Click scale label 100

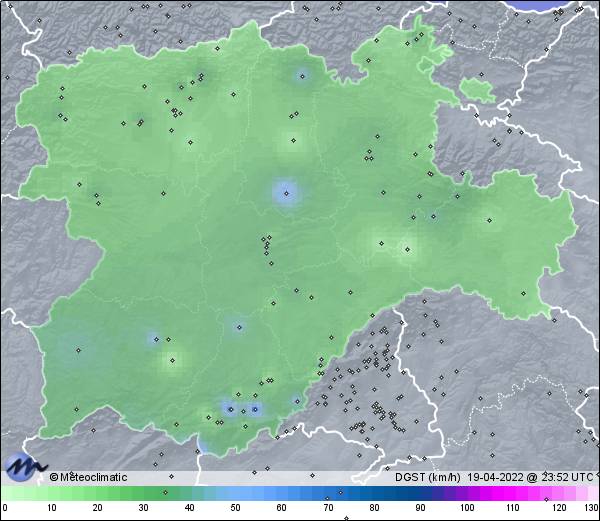click(x=467, y=508)
